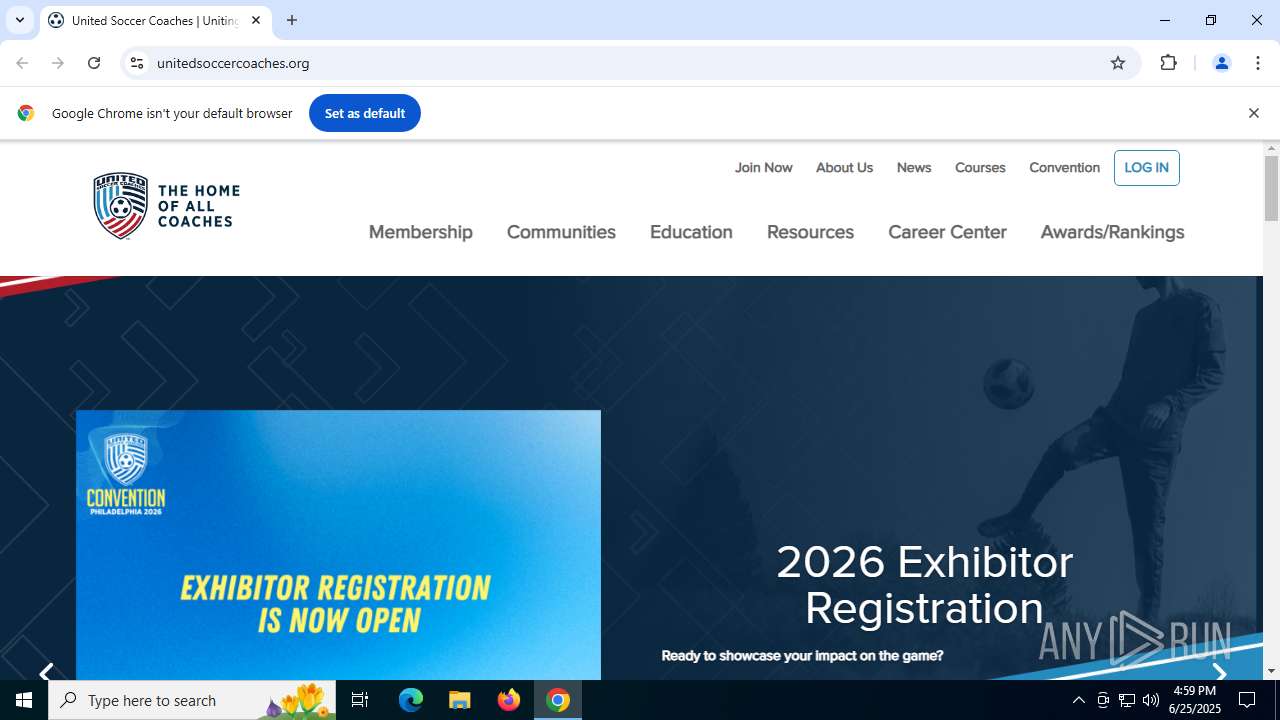Show the previous carousel slide
Image resolution: width=1280 pixels, height=720 pixels.
46,672
